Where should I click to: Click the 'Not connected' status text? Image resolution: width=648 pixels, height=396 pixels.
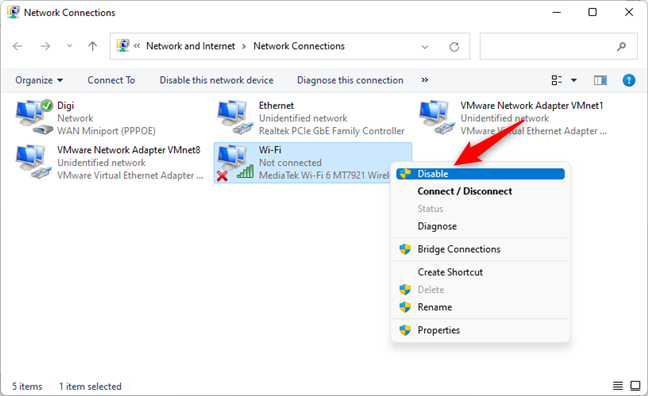pyautogui.click(x=290, y=162)
